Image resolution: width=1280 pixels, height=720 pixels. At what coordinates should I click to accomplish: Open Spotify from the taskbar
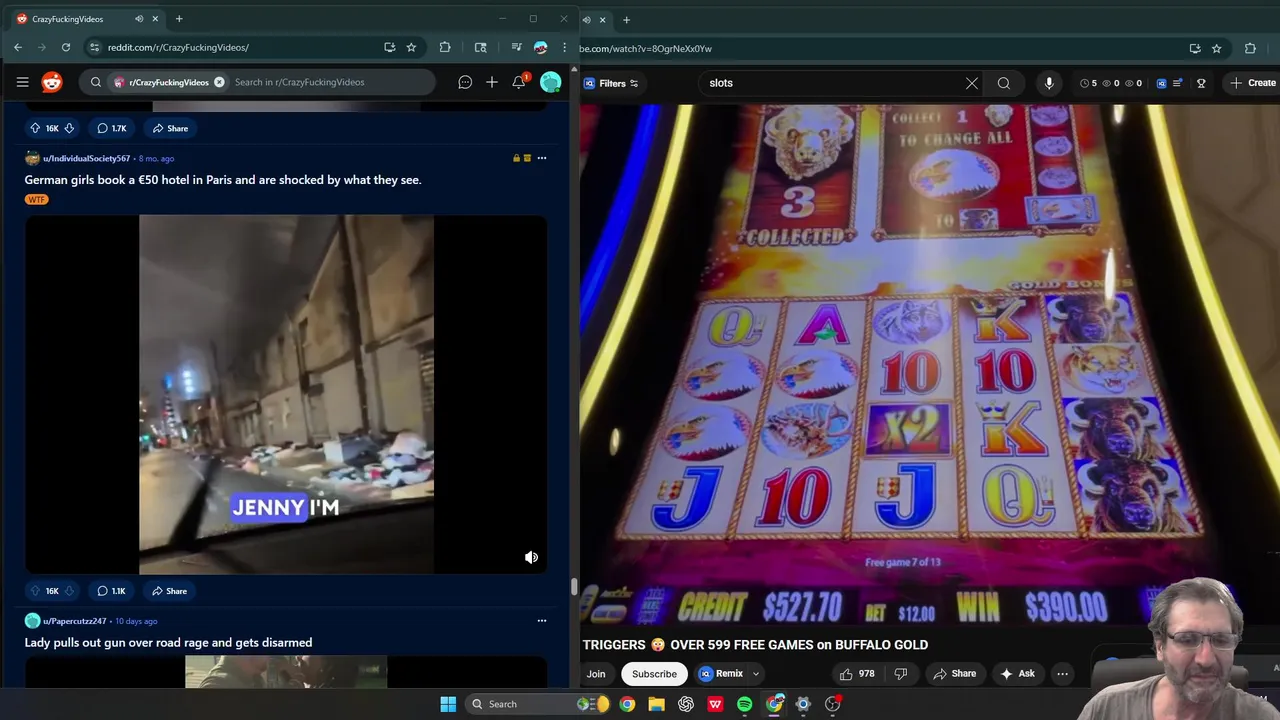click(x=745, y=704)
